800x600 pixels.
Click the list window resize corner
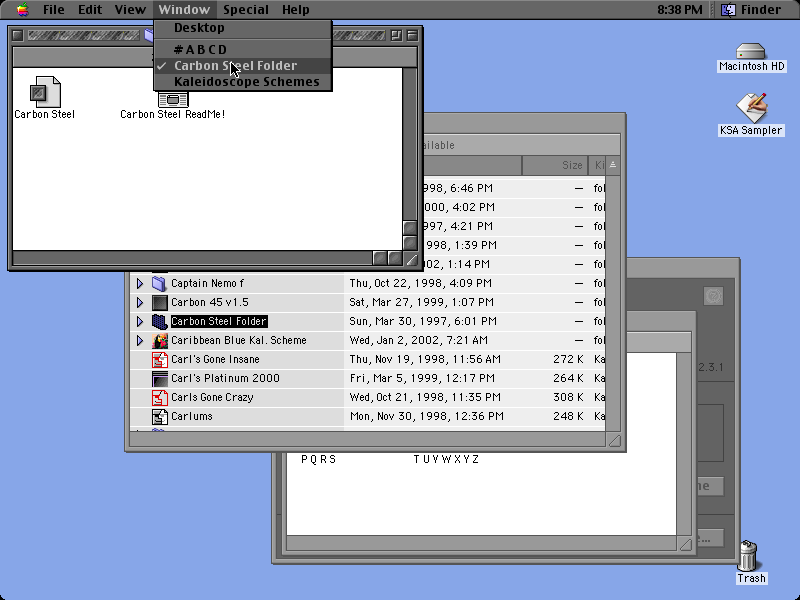click(x=614, y=440)
